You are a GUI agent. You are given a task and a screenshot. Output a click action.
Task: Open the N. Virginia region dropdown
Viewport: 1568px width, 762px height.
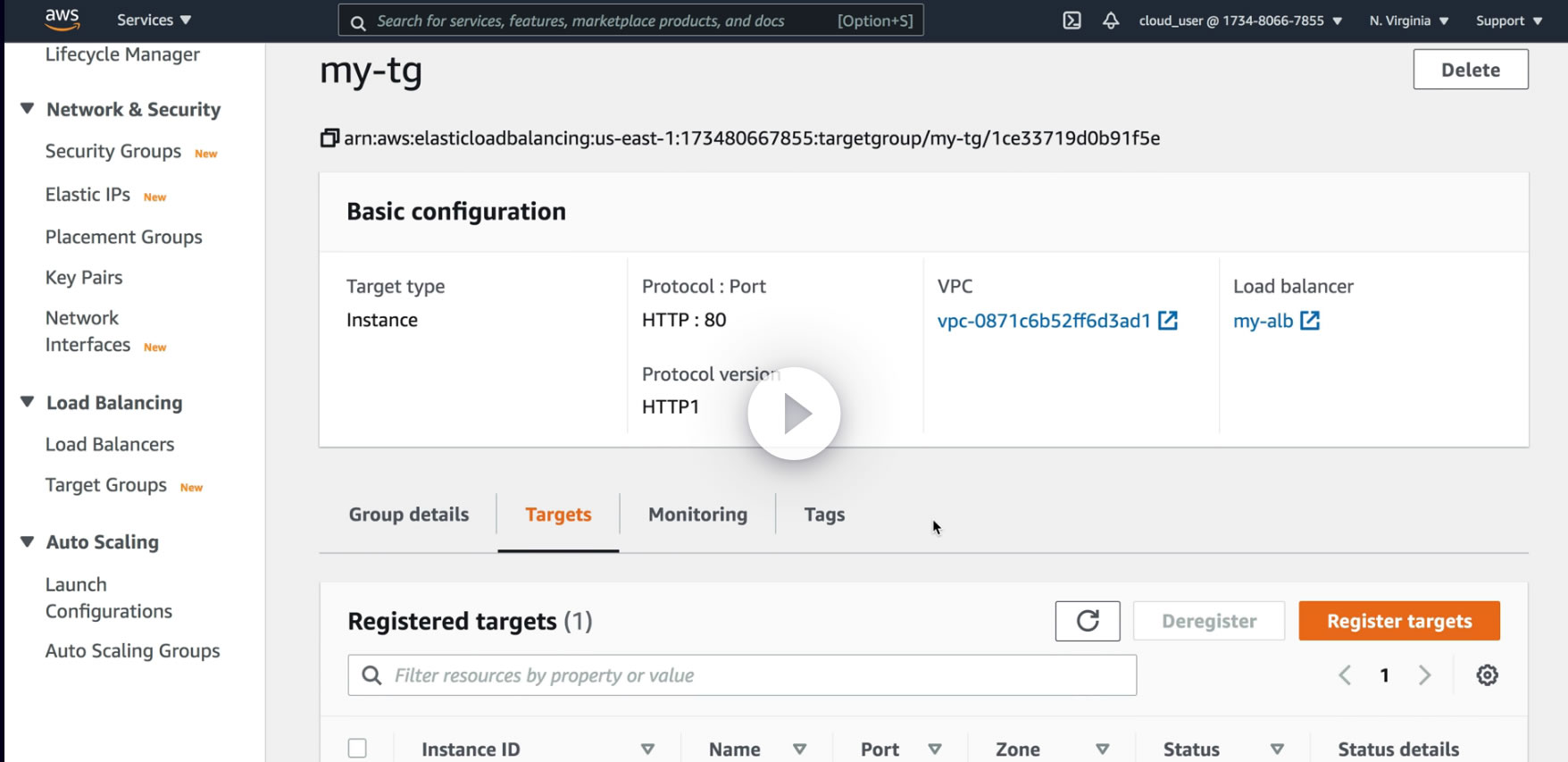pos(1408,21)
